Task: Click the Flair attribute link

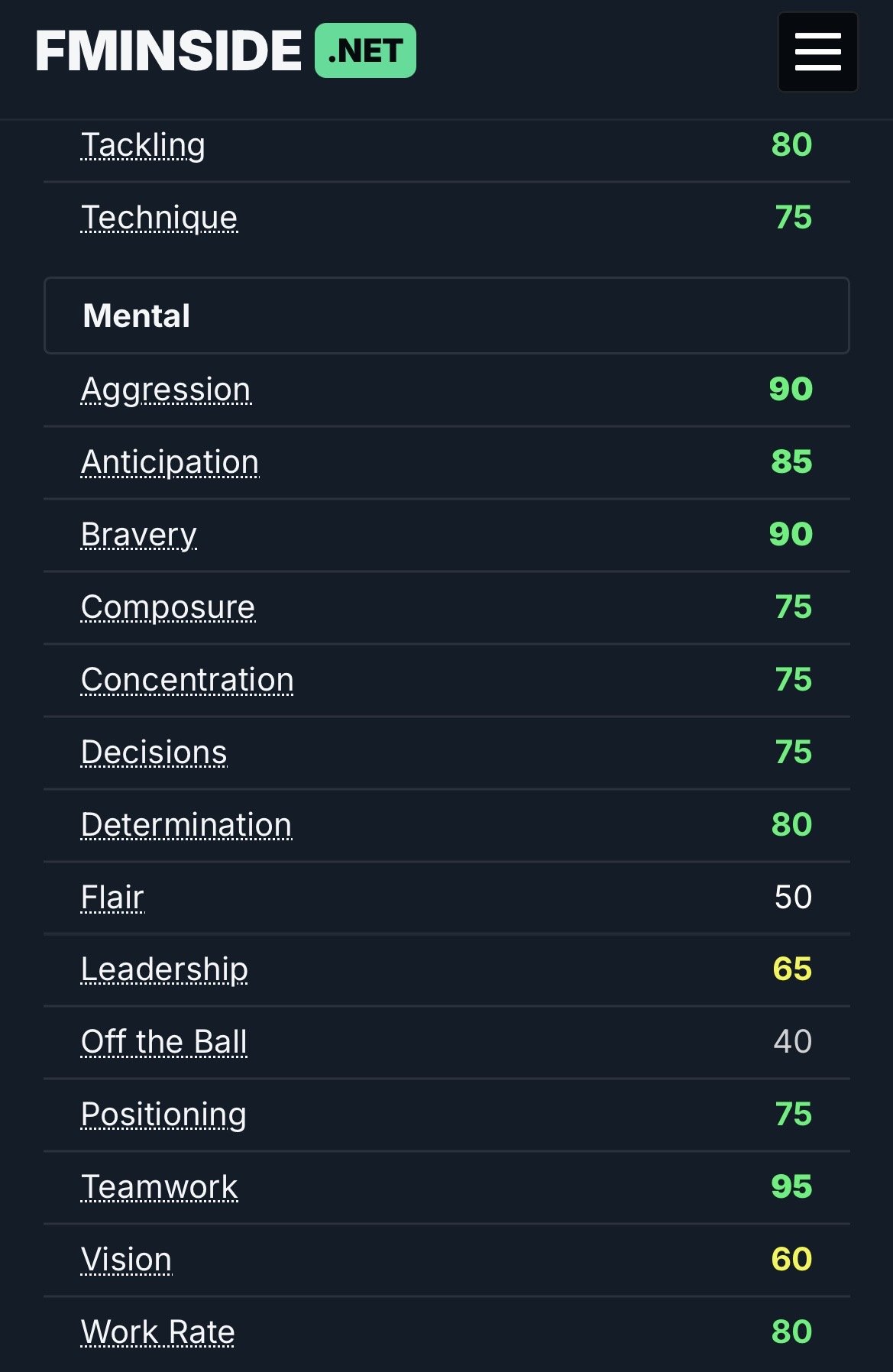Action: tap(112, 898)
